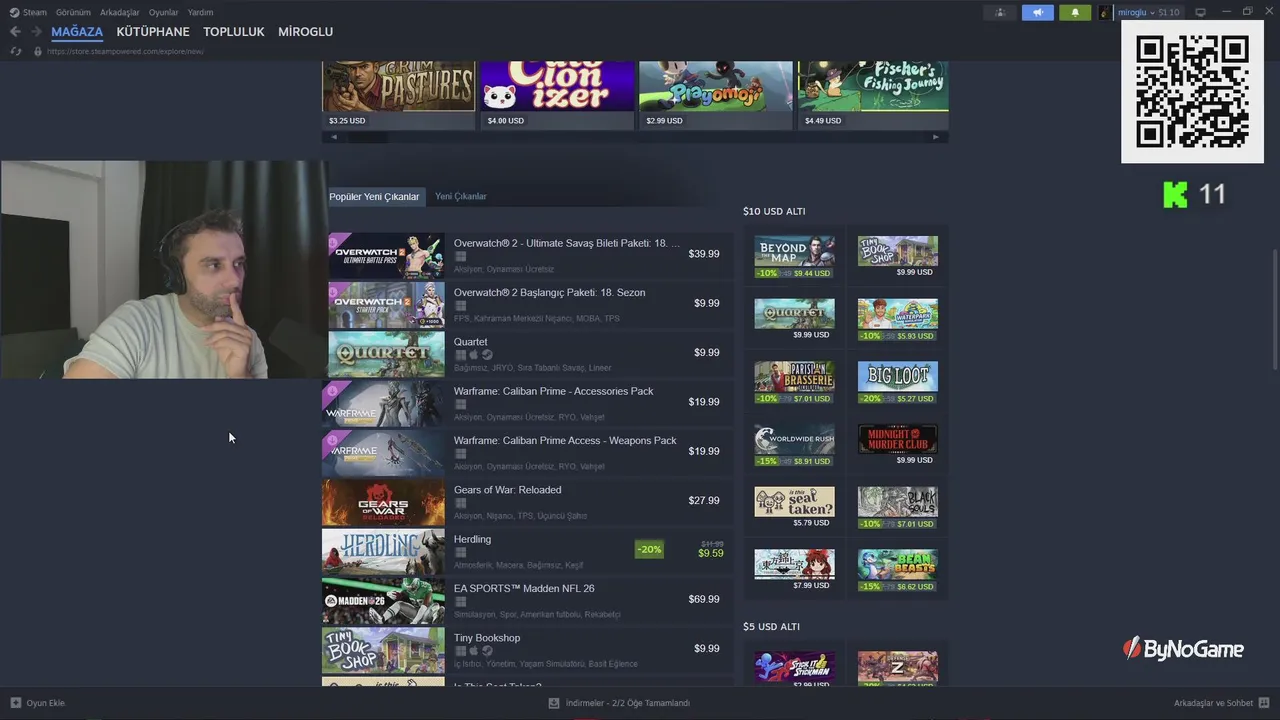Viewport: 1280px width, 720px height.
Task: Switch to the Yeni Çıkanlar tab
Action: pyautogui.click(x=461, y=196)
